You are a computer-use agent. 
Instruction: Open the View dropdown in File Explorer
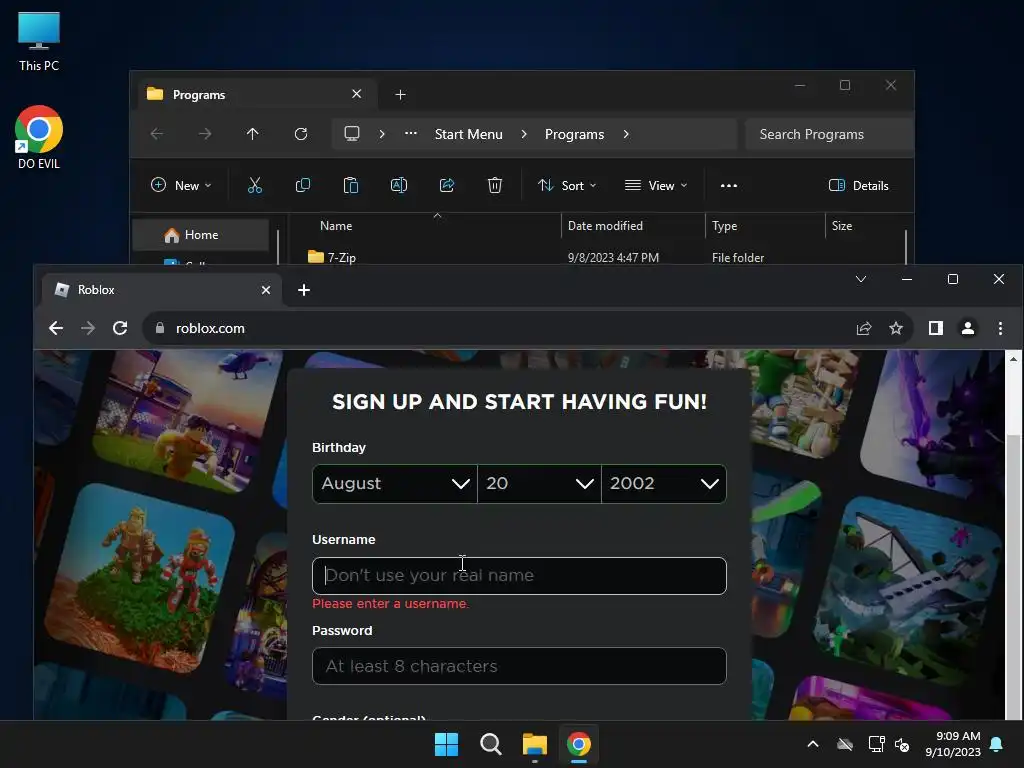(x=656, y=185)
